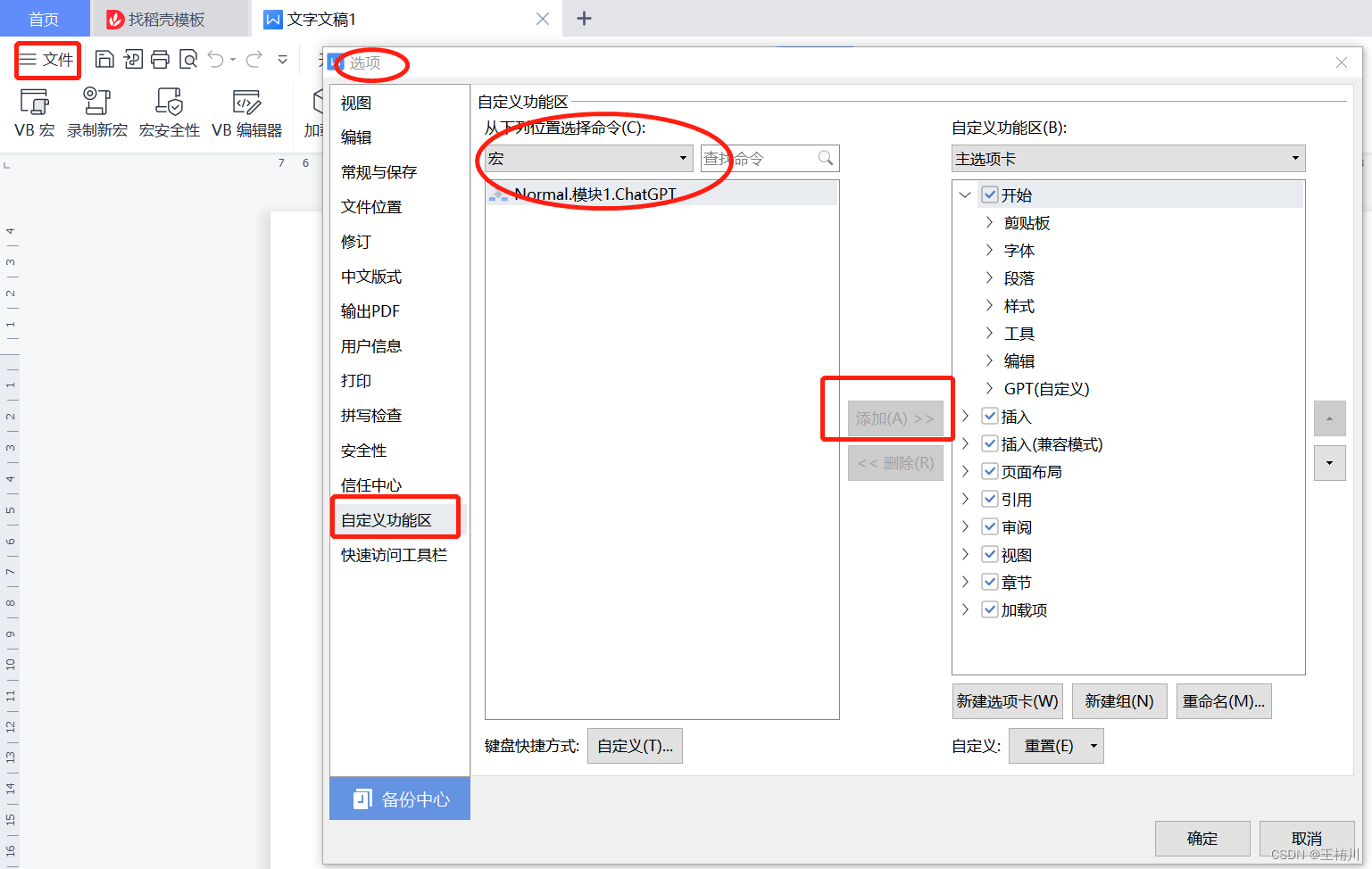Open the 备份中心 button

pos(400,799)
